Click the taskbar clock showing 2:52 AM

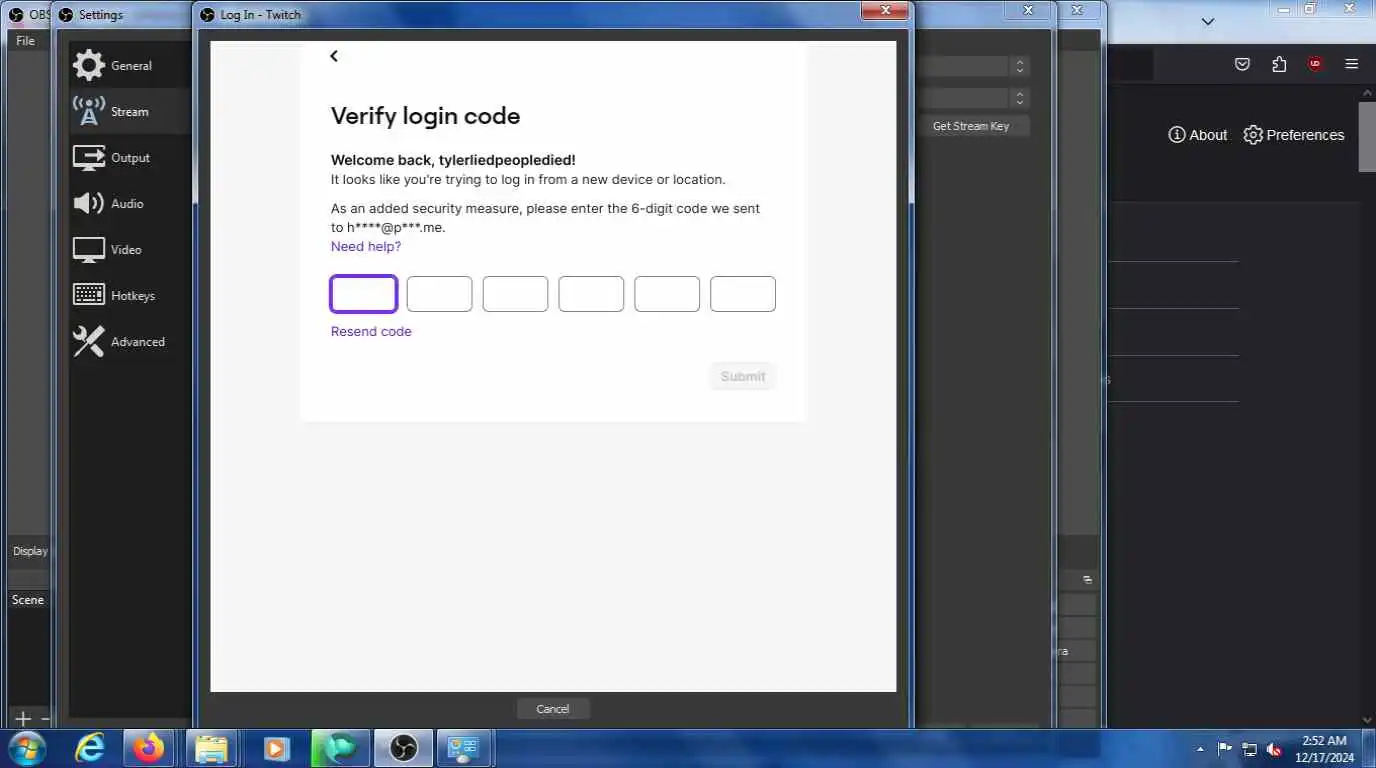click(x=1325, y=749)
